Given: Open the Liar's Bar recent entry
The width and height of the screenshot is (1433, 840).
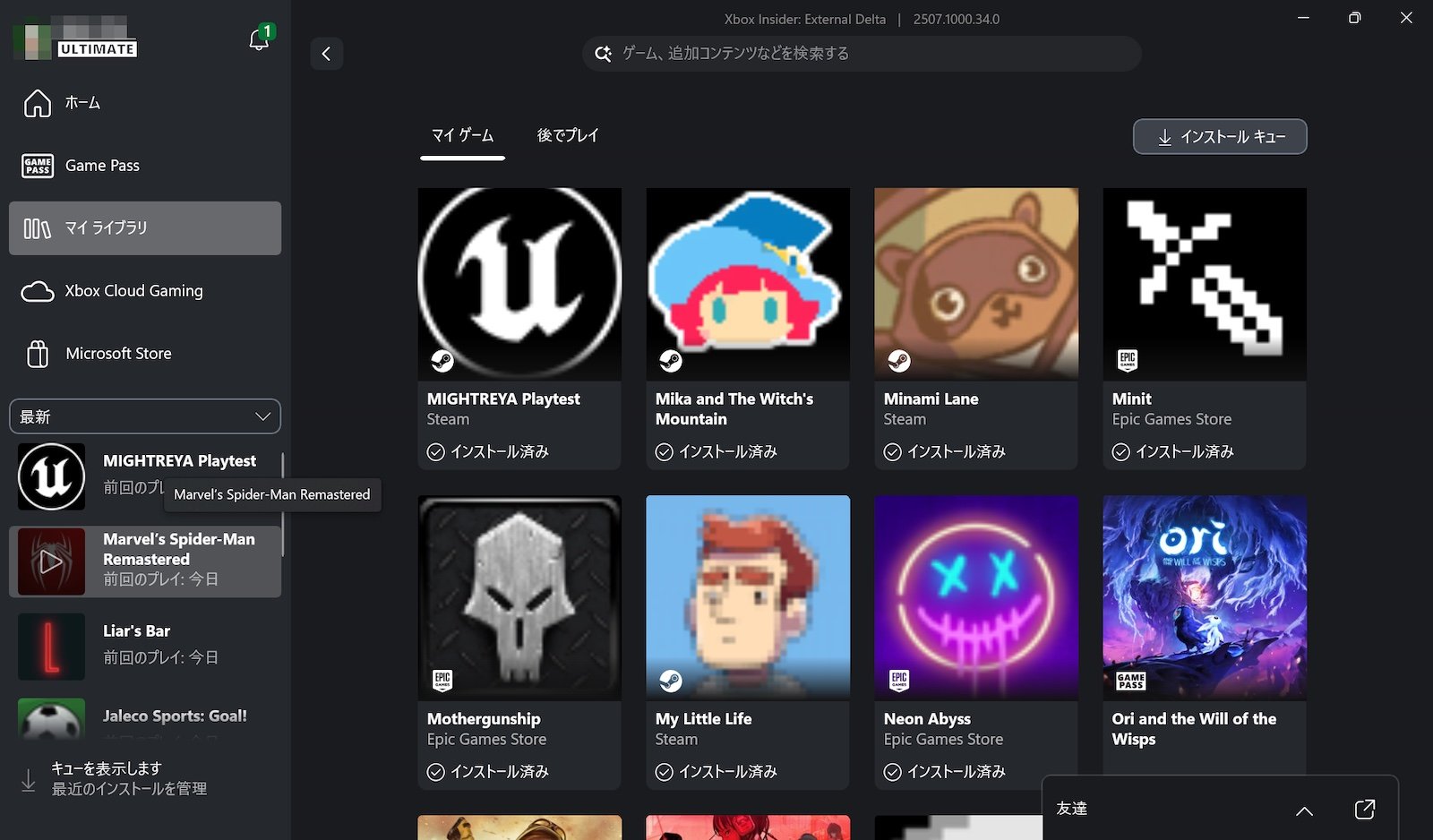Looking at the screenshot, I should (145, 646).
